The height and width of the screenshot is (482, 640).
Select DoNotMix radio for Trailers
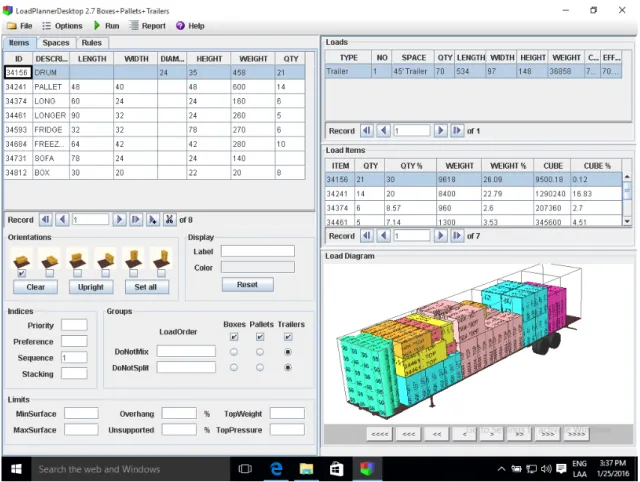(x=288, y=351)
